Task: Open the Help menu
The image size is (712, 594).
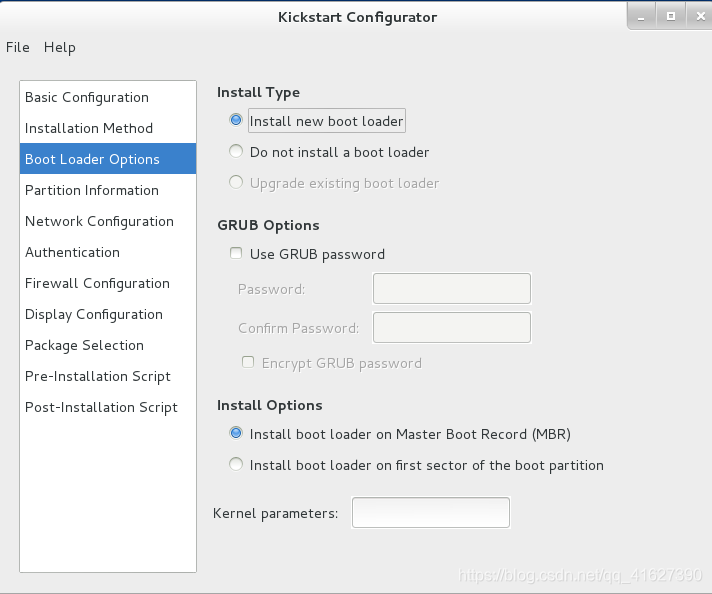Action: tap(59, 47)
